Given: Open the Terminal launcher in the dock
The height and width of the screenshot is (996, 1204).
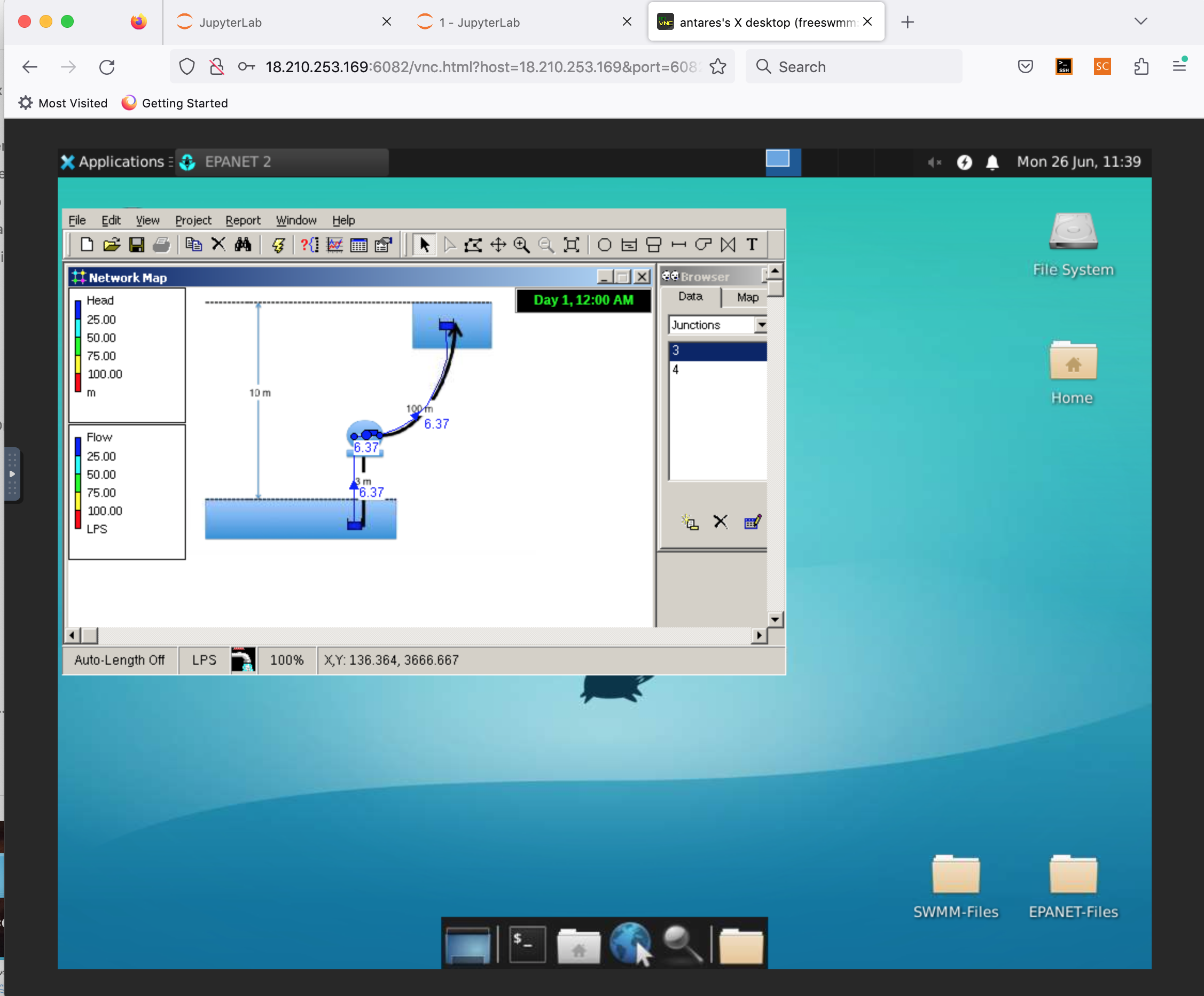Looking at the screenshot, I should (526, 943).
